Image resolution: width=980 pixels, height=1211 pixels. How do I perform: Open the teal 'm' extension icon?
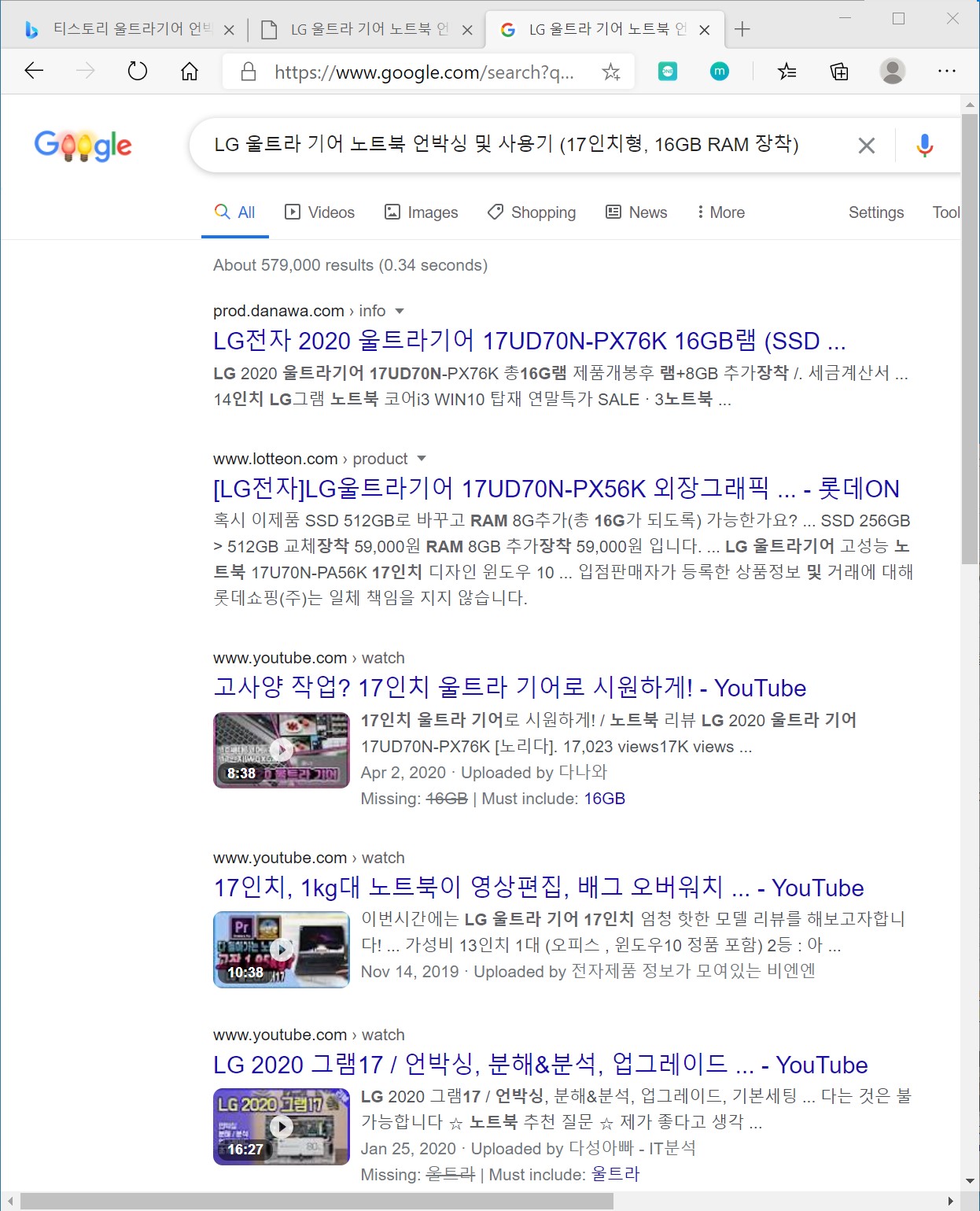pos(719,72)
